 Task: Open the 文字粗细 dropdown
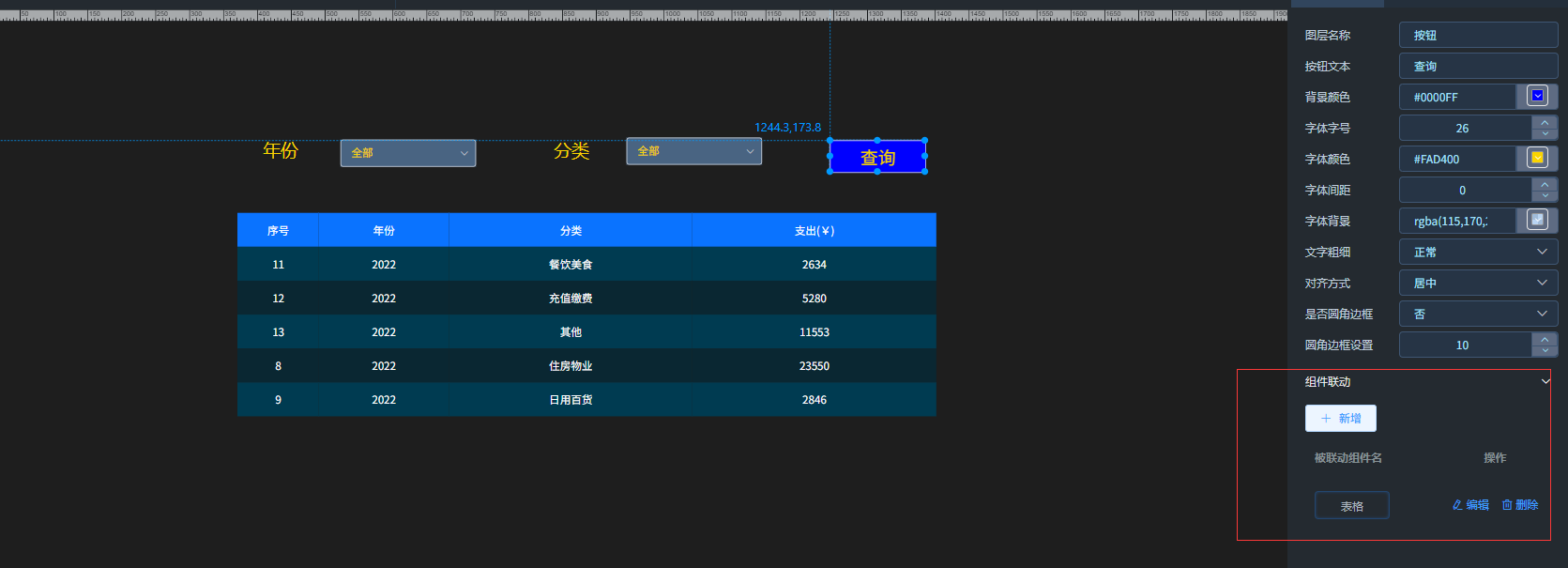[1478, 252]
